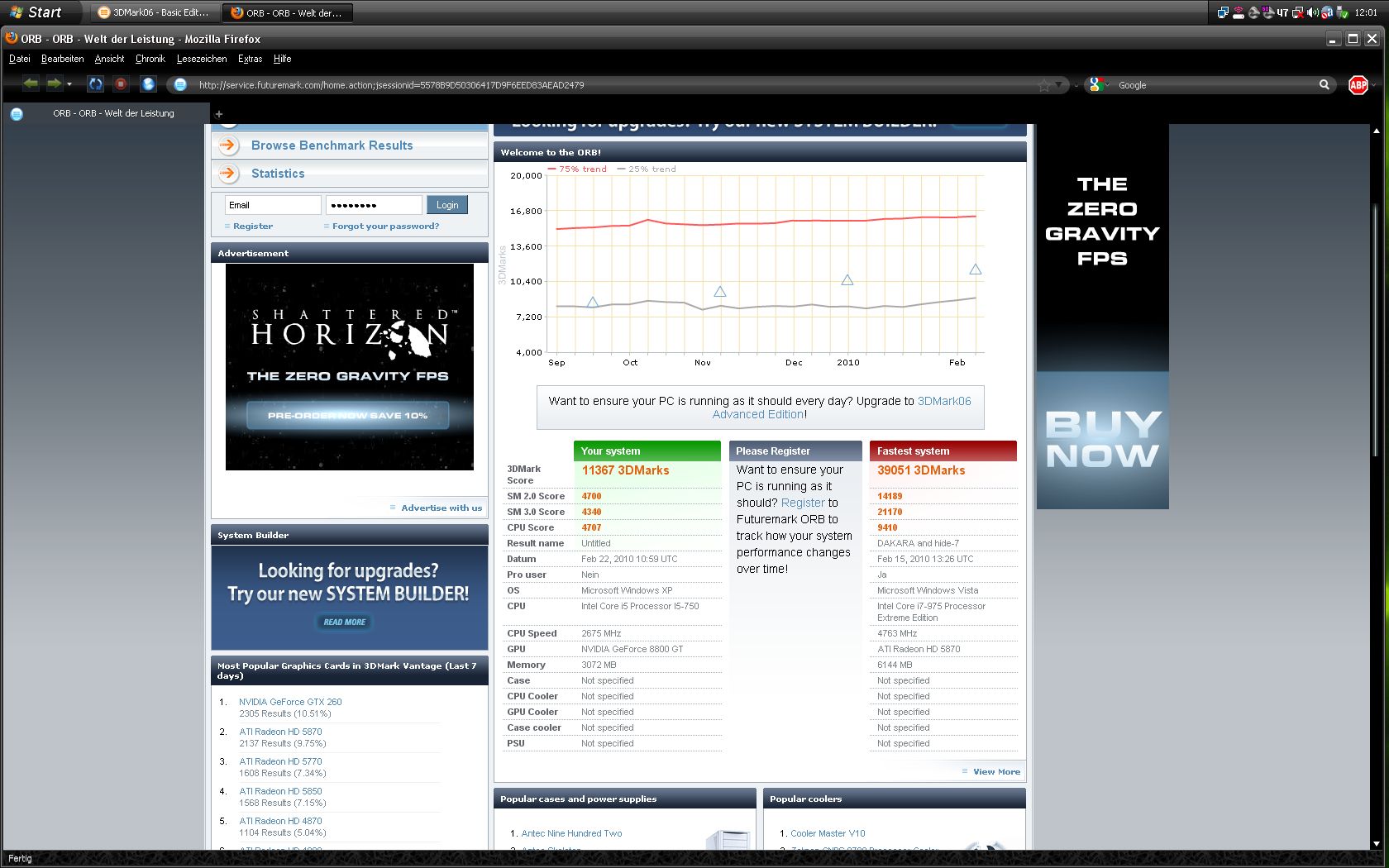Click the Shattered Horizon advertisement banner
1389x868 pixels.
point(350,367)
